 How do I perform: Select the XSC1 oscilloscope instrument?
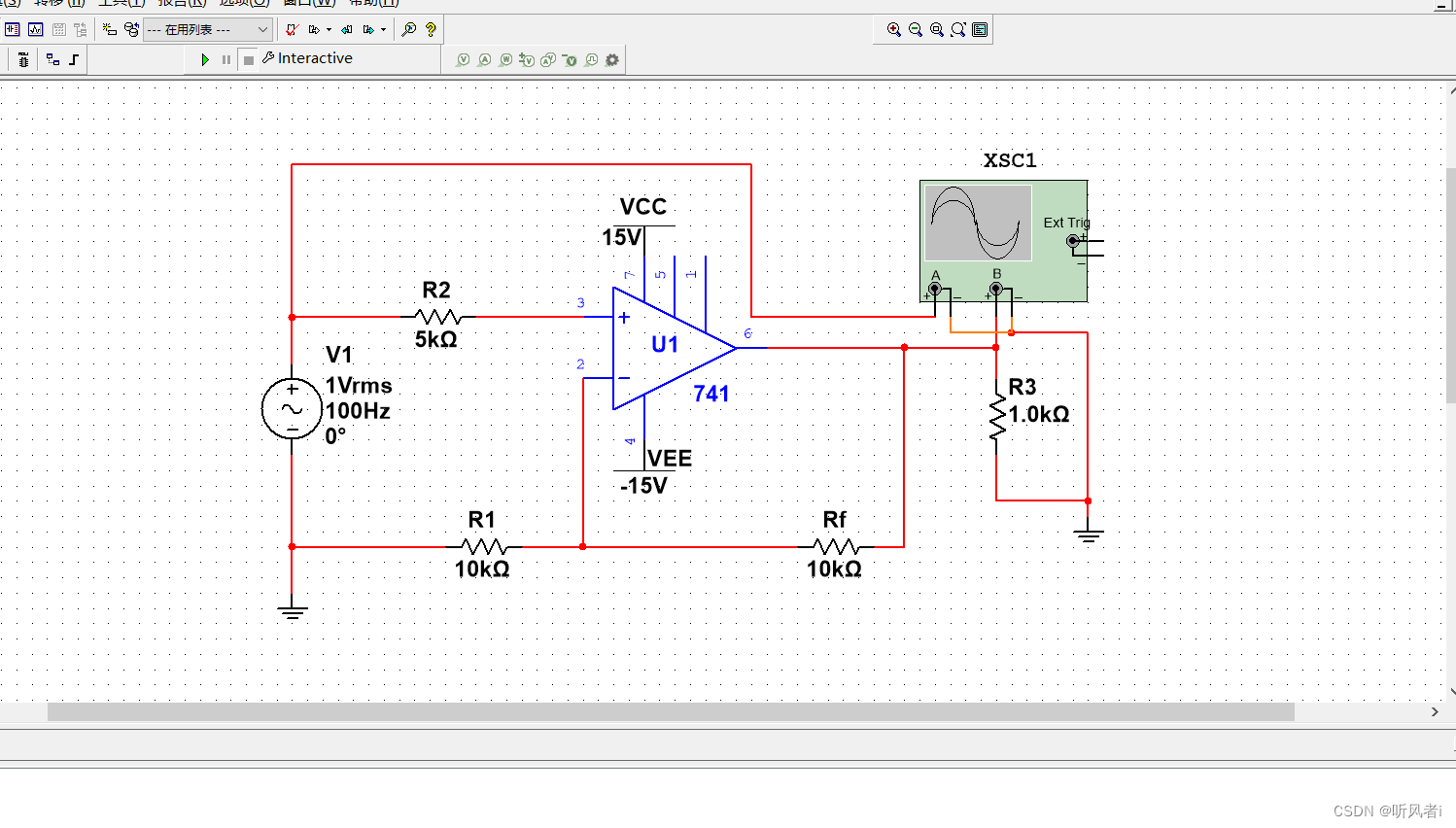click(1004, 241)
